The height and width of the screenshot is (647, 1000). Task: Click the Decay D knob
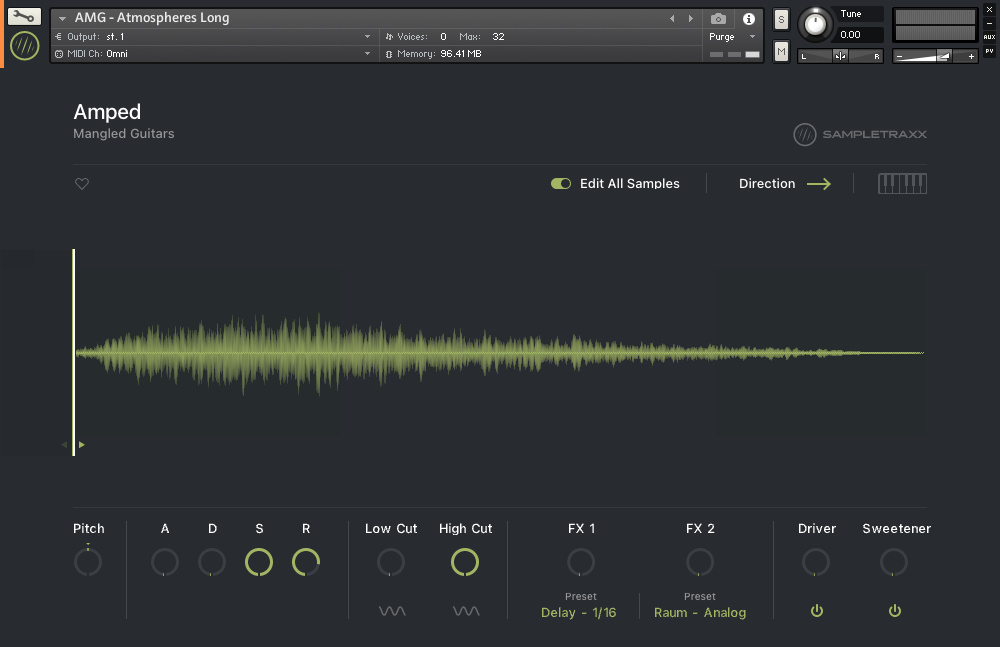pyautogui.click(x=212, y=562)
